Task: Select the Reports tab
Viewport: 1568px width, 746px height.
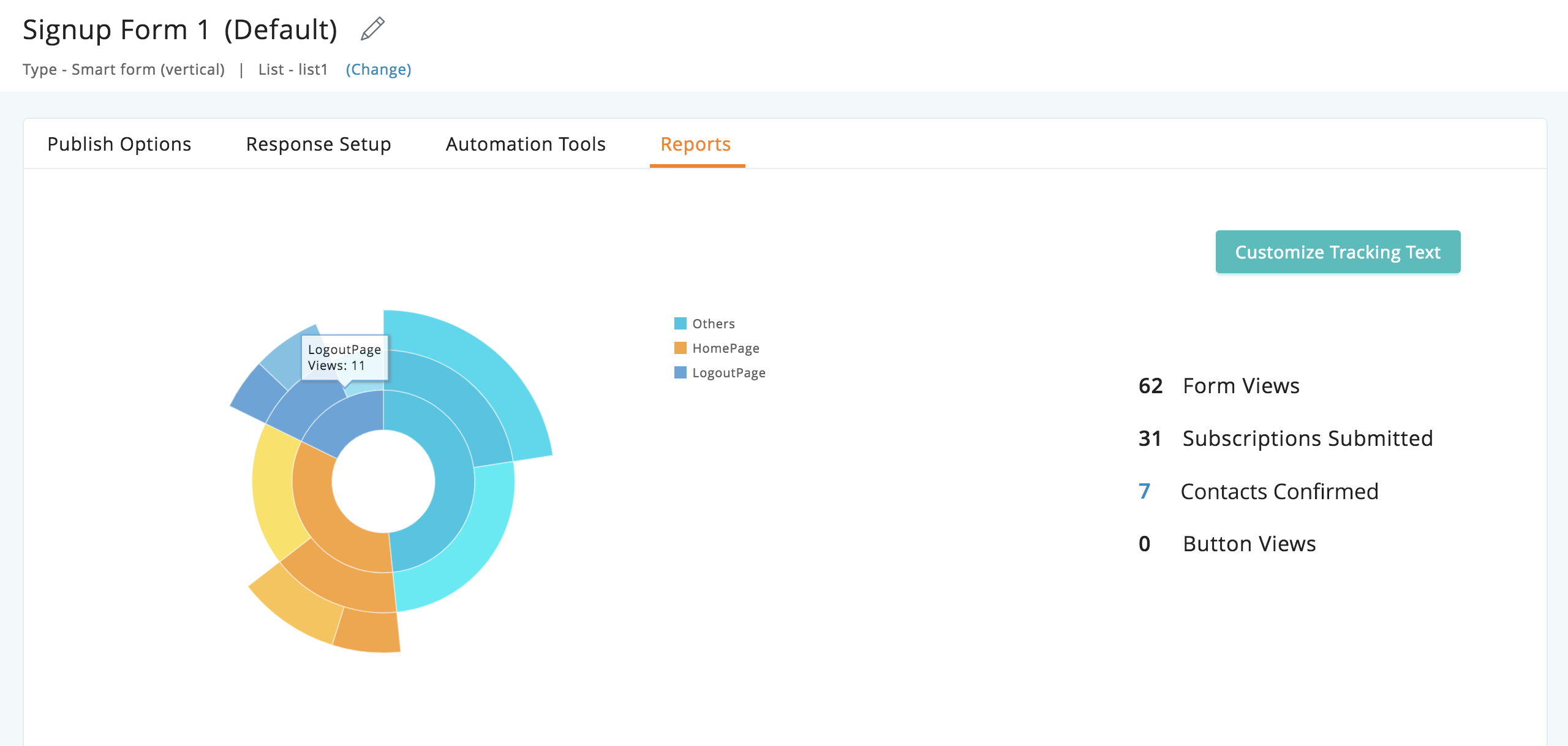Action: pyautogui.click(x=696, y=144)
